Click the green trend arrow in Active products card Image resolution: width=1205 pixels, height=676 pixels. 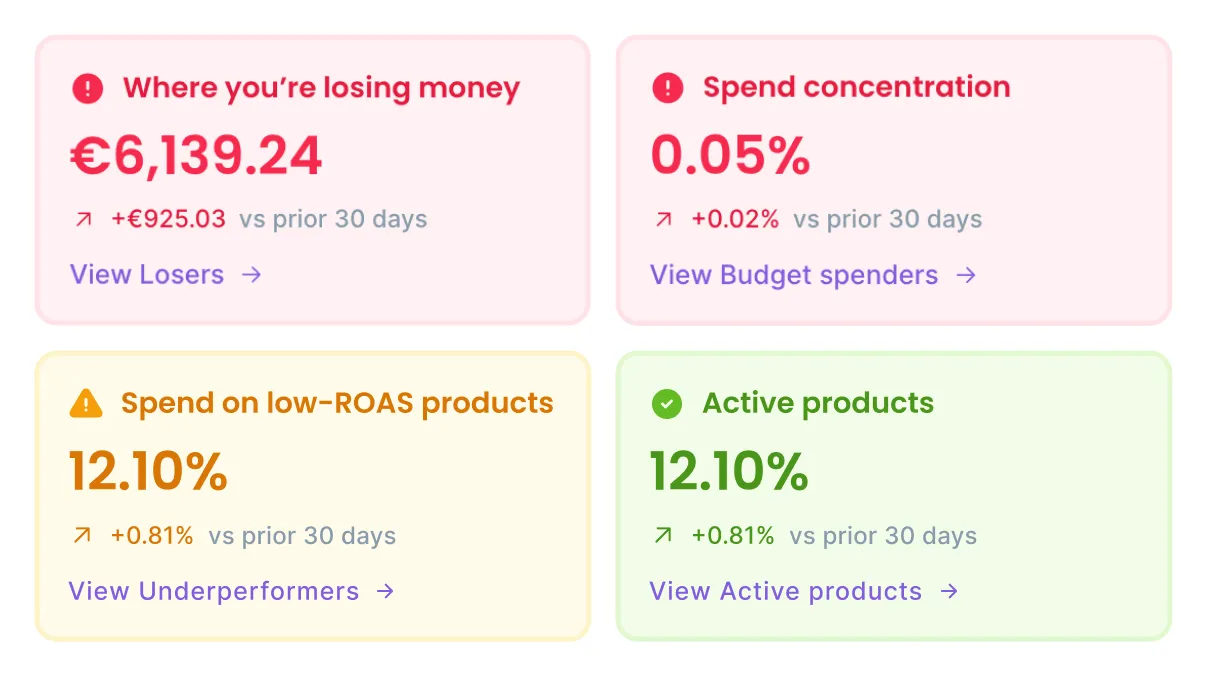tap(662, 536)
